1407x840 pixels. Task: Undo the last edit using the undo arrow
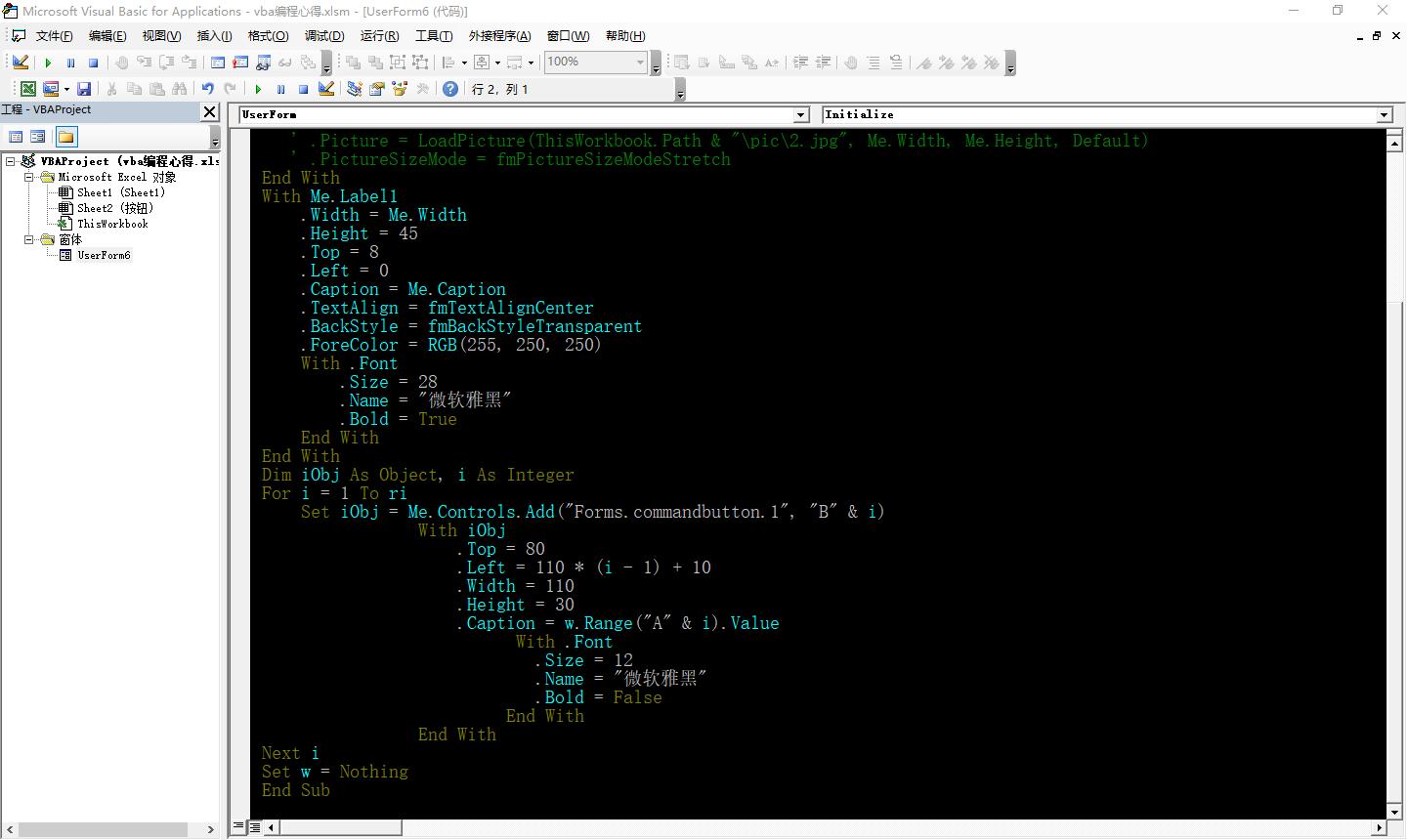pyautogui.click(x=207, y=89)
